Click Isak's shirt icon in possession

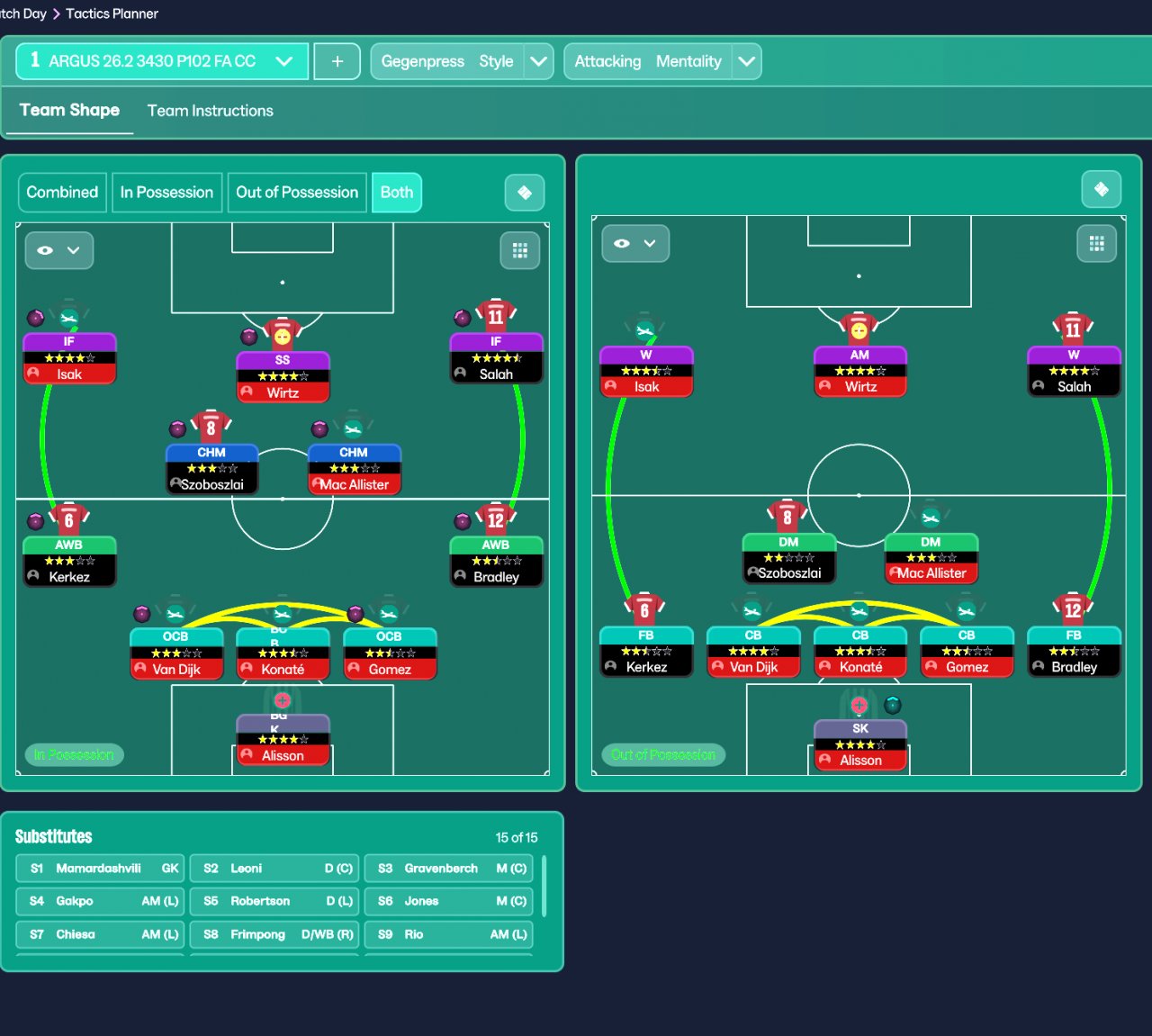pyautogui.click(x=68, y=316)
